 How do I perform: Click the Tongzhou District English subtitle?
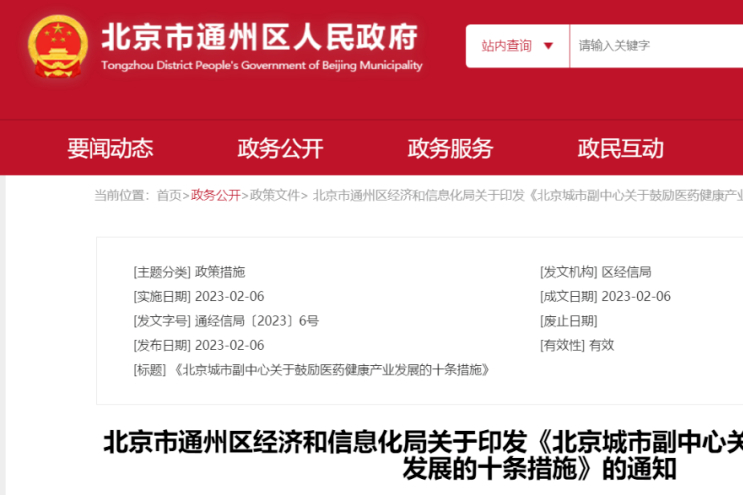pos(262,65)
